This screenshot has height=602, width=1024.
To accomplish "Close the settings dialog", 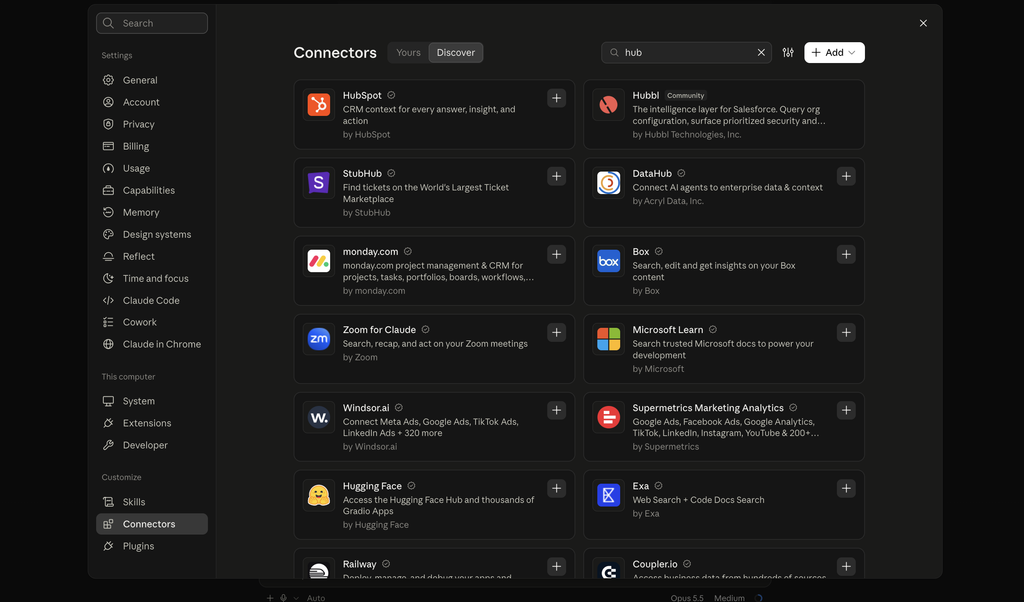I will (x=923, y=23).
